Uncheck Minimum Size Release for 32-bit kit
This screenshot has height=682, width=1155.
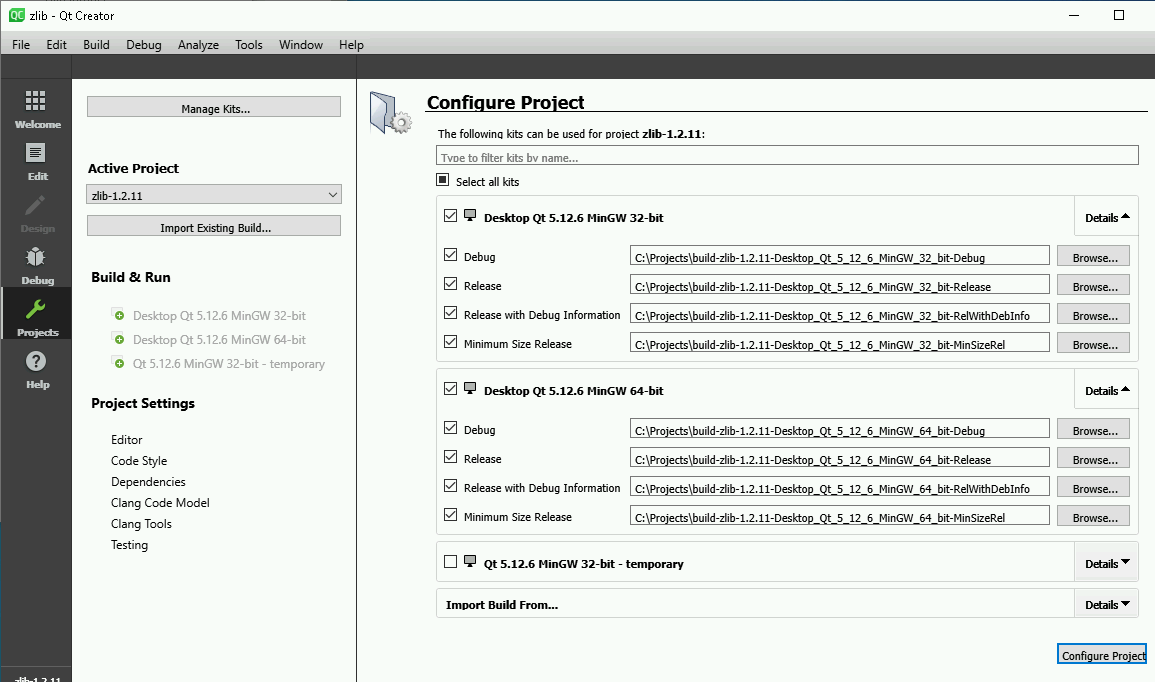(x=451, y=342)
